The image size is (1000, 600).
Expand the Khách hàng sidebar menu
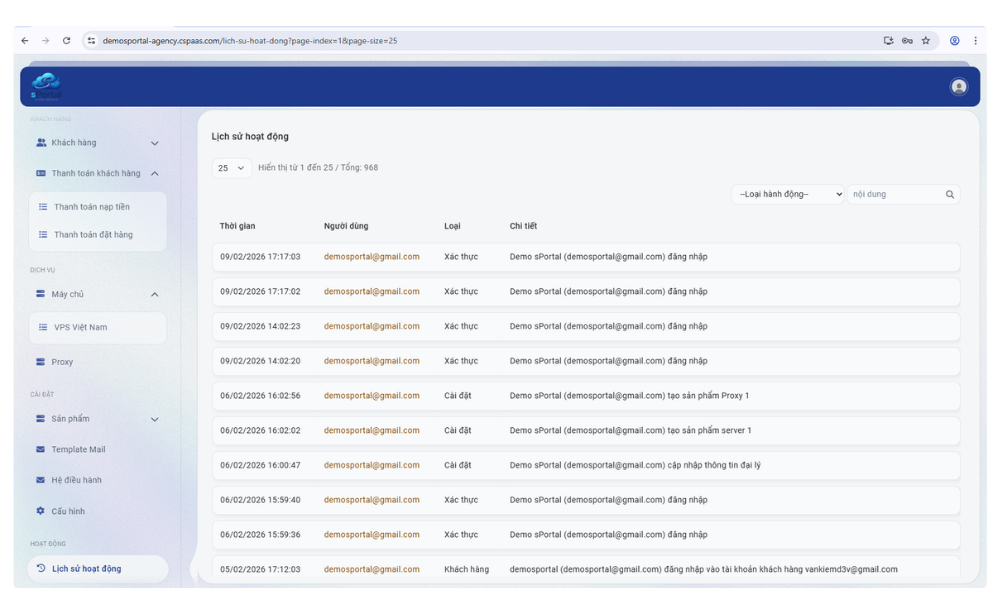pyautogui.click(x=98, y=143)
